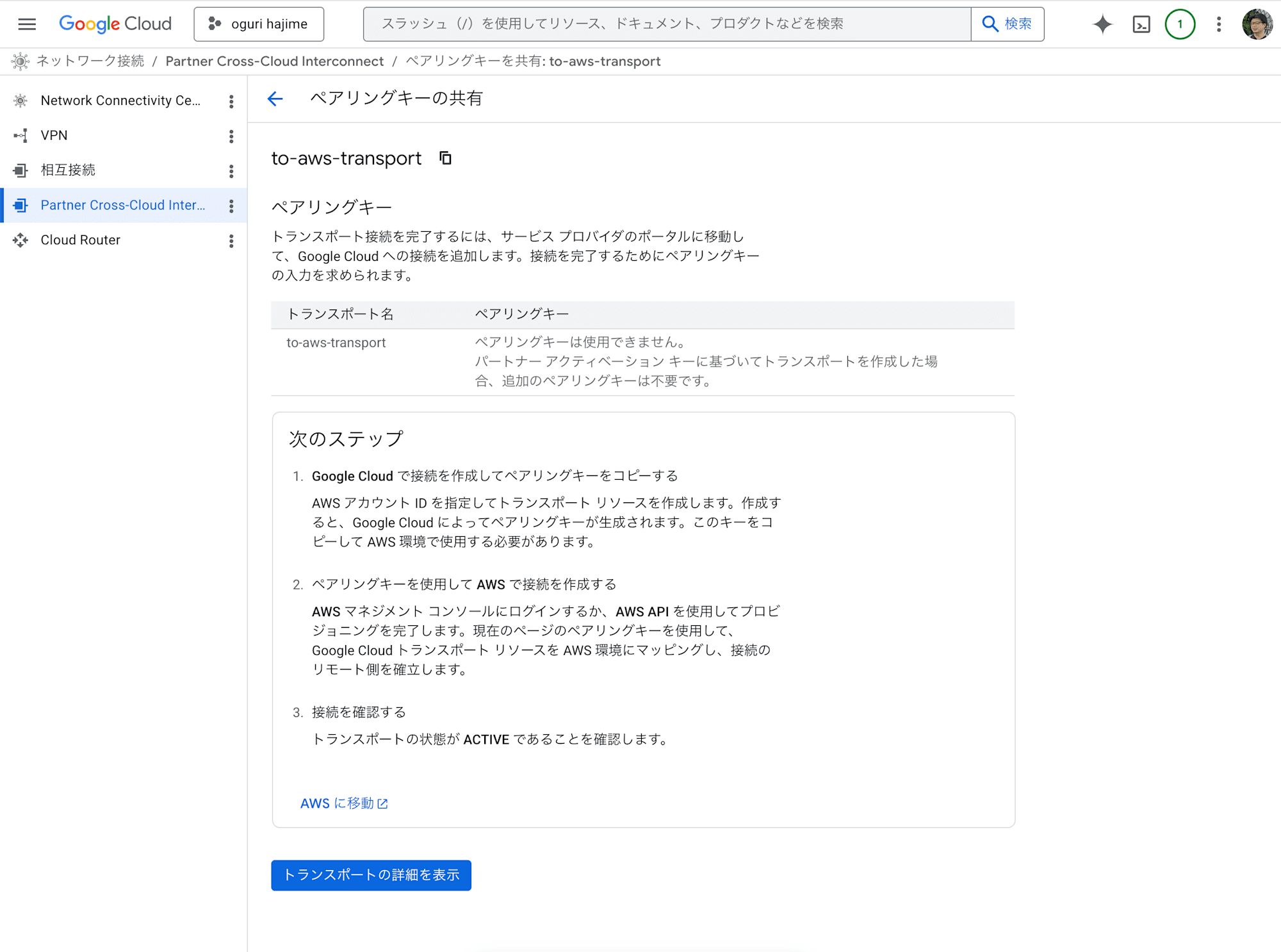Copy the to-aws-transport name using copy icon

tap(446, 158)
